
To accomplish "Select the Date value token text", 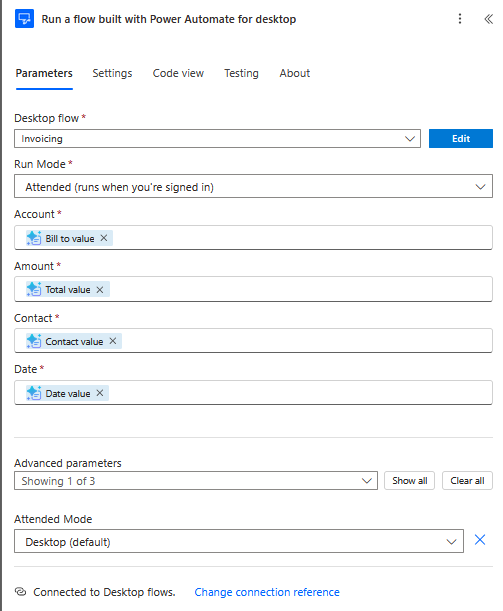I will (68, 394).
